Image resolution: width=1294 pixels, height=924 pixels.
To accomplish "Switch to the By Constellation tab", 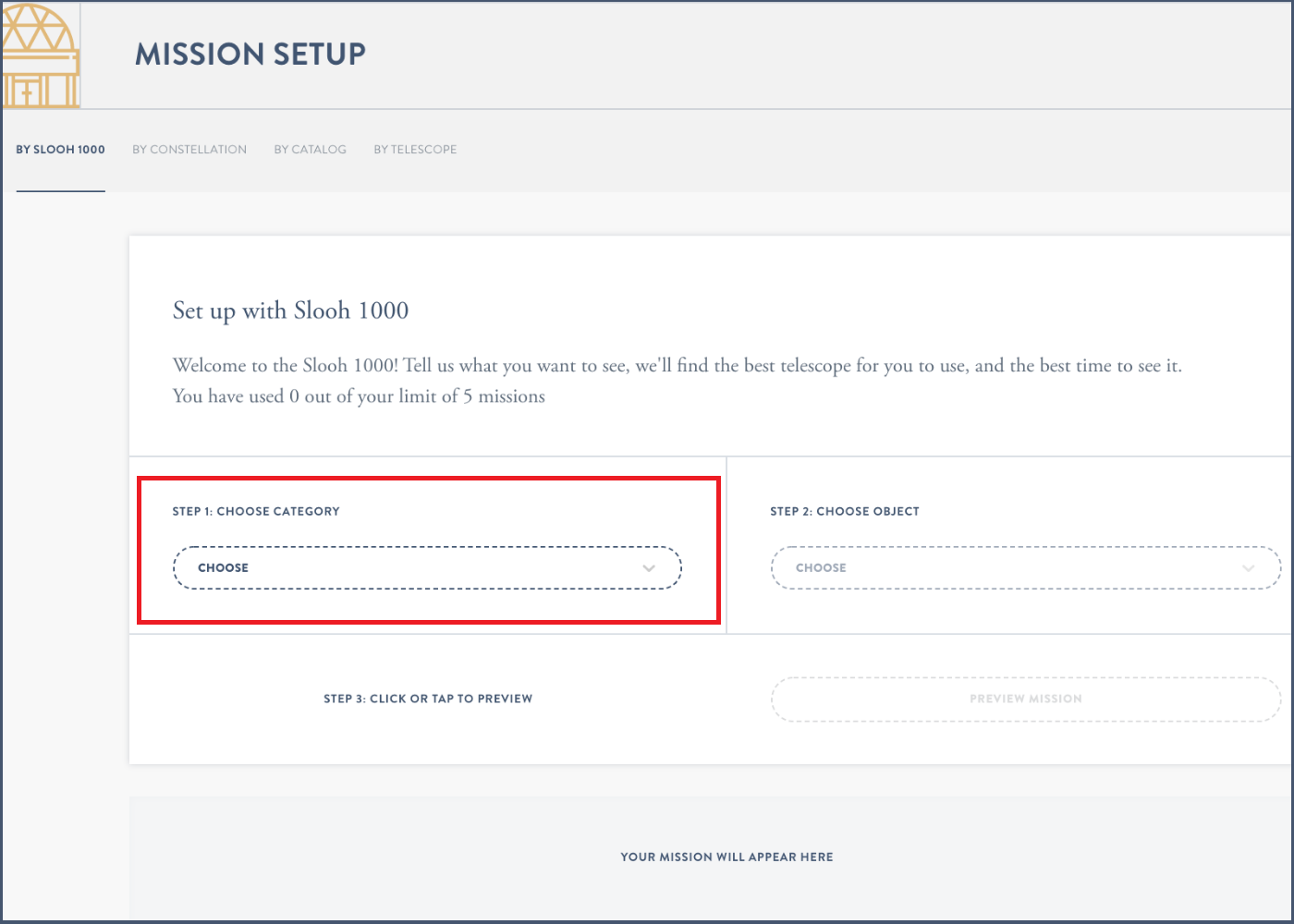I will 189,150.
